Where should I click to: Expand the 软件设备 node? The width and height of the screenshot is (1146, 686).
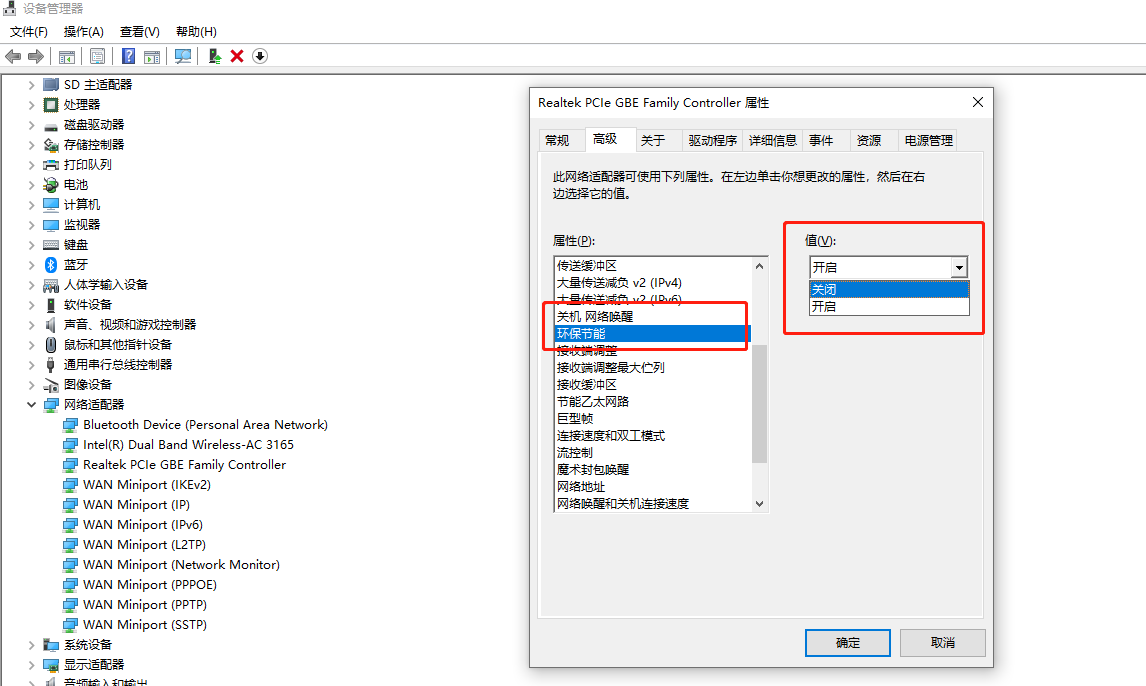31,305
